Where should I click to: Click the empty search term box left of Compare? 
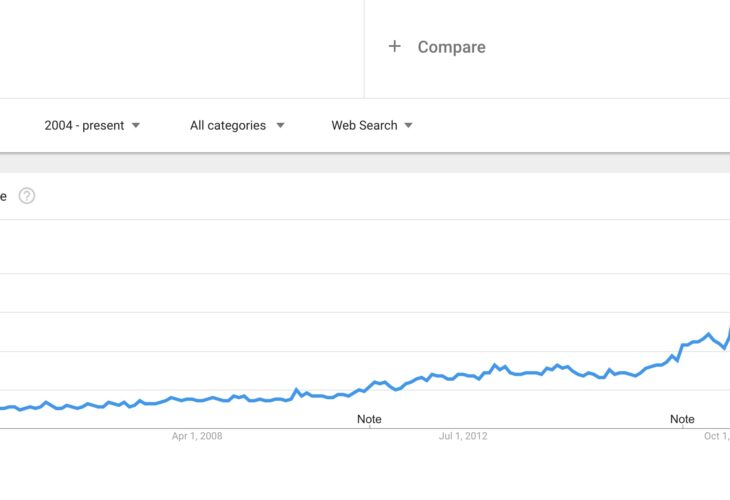pos(182,49)
